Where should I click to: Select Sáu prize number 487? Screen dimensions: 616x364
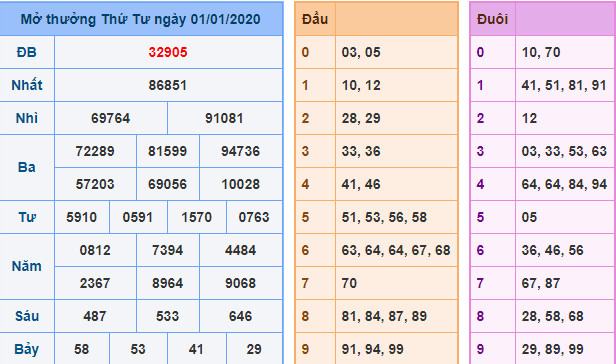[95, 316]
